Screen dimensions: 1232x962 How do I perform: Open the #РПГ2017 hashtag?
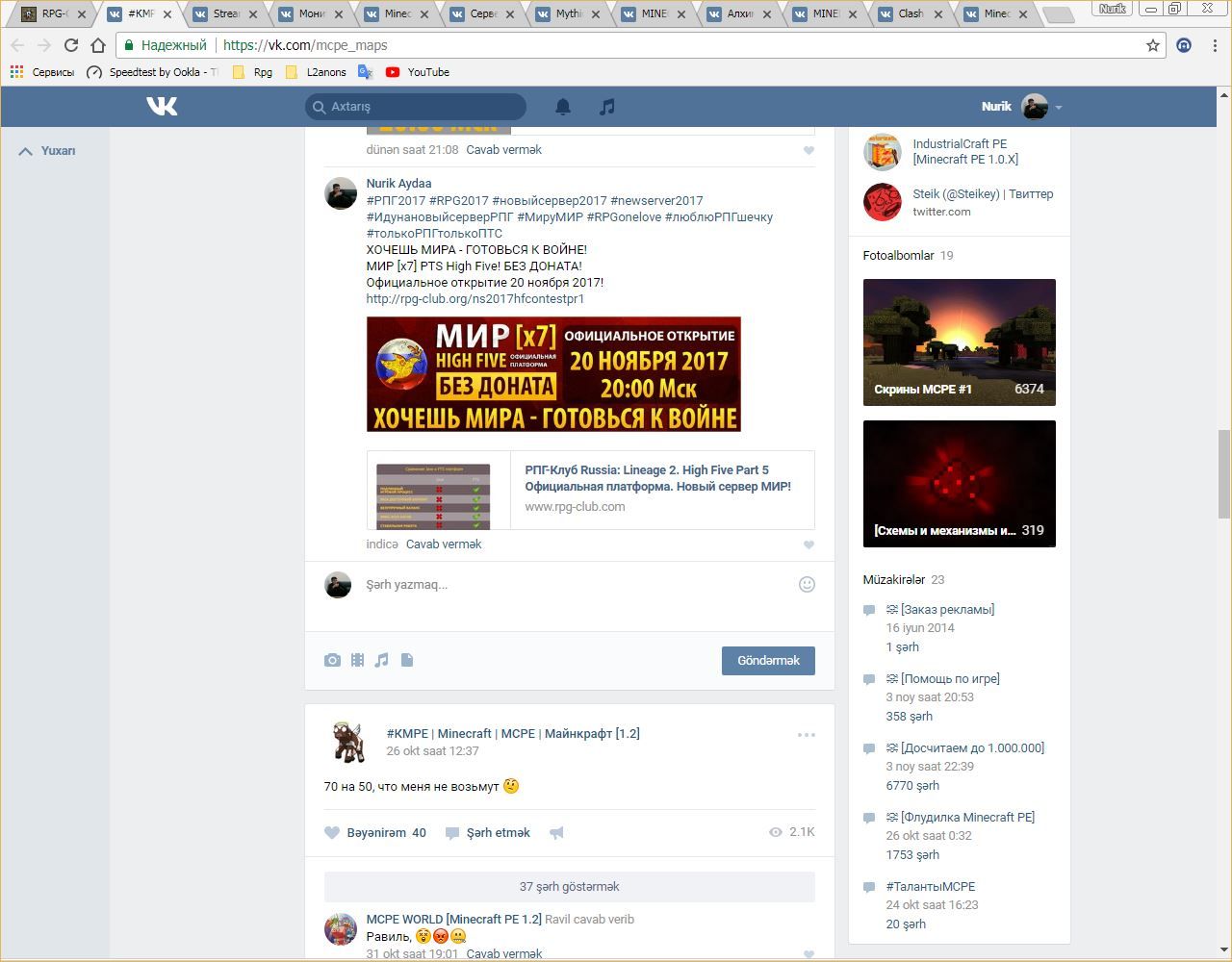[396, 201]
